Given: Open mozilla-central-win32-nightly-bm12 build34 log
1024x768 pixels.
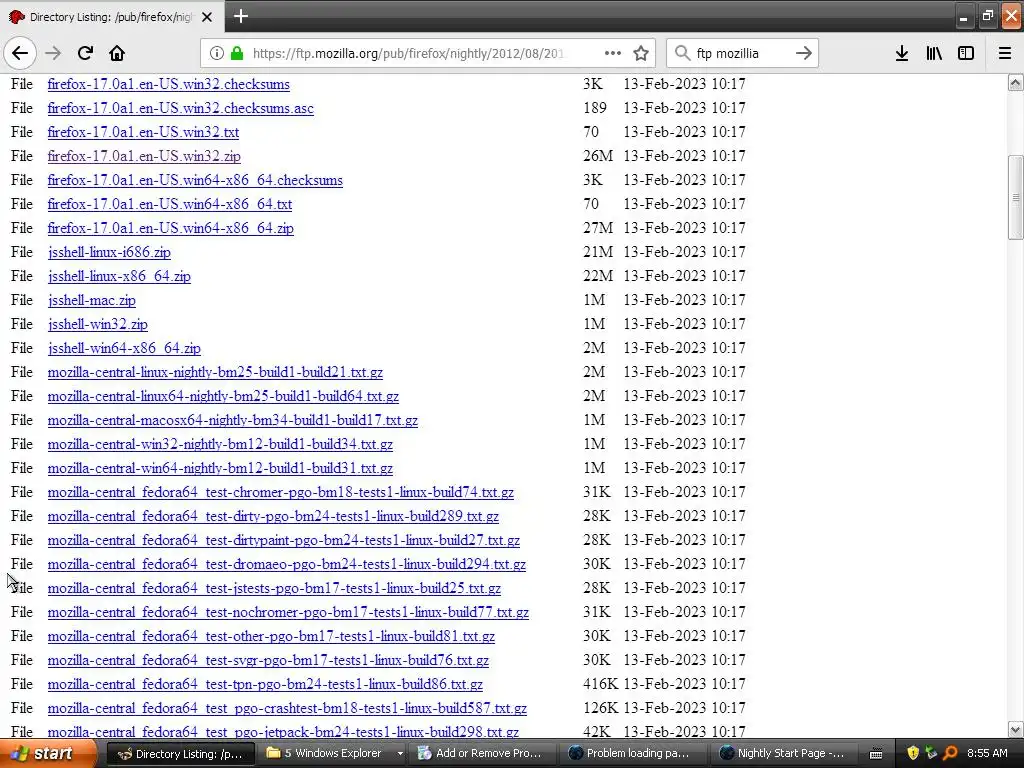Looking at the screenshot, I should pos(220,445).
